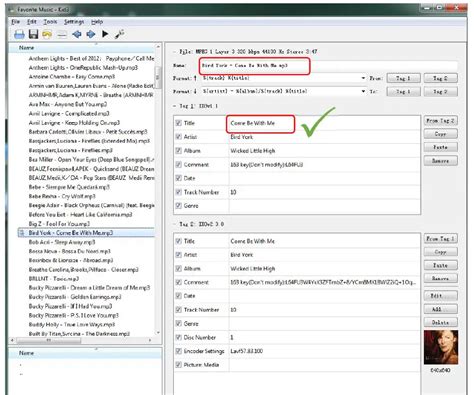Image resolution: width=474 pixels, height=395 pixels.
Task: Click To: Tag 1 button in File section
Action: pos(403,91)
